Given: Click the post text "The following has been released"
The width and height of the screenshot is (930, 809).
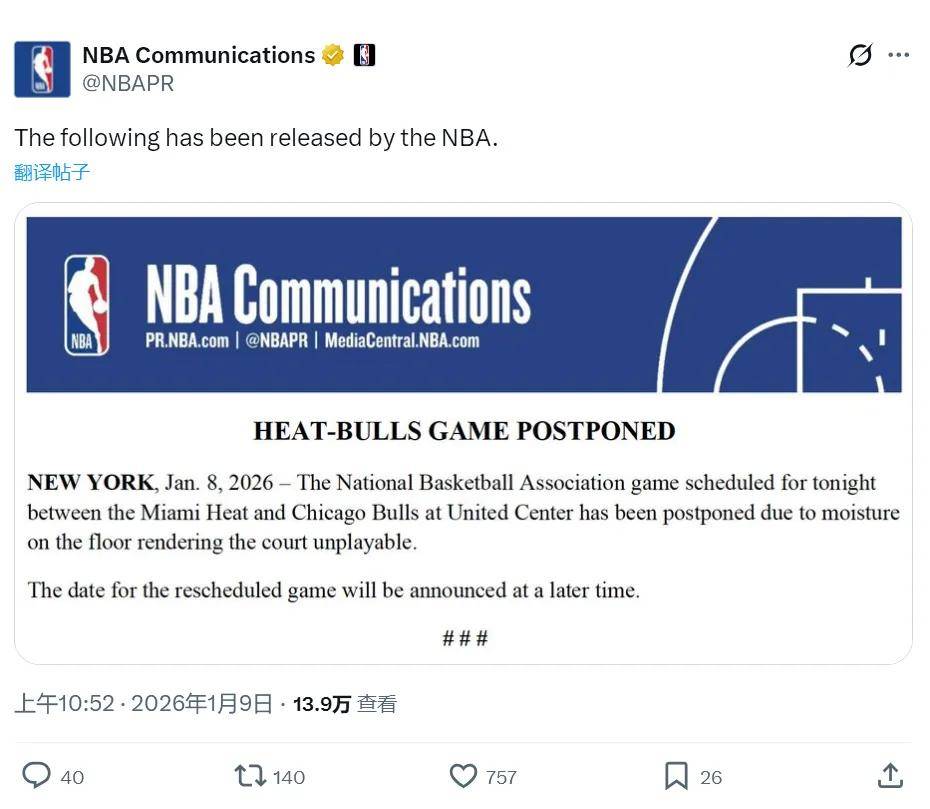Looking at the screenshot, I should 256,137.
